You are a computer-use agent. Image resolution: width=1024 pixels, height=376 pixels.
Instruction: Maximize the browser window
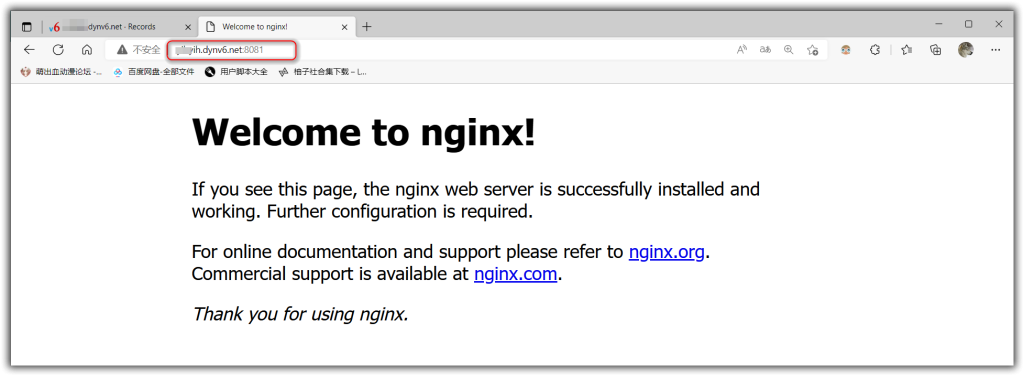[x=968, y=24]
